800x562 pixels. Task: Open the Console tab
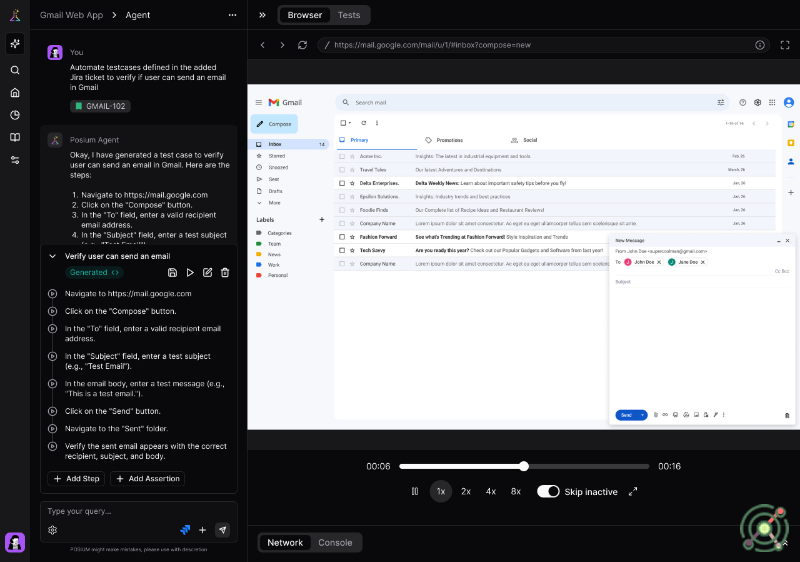[x=335, y=542]
